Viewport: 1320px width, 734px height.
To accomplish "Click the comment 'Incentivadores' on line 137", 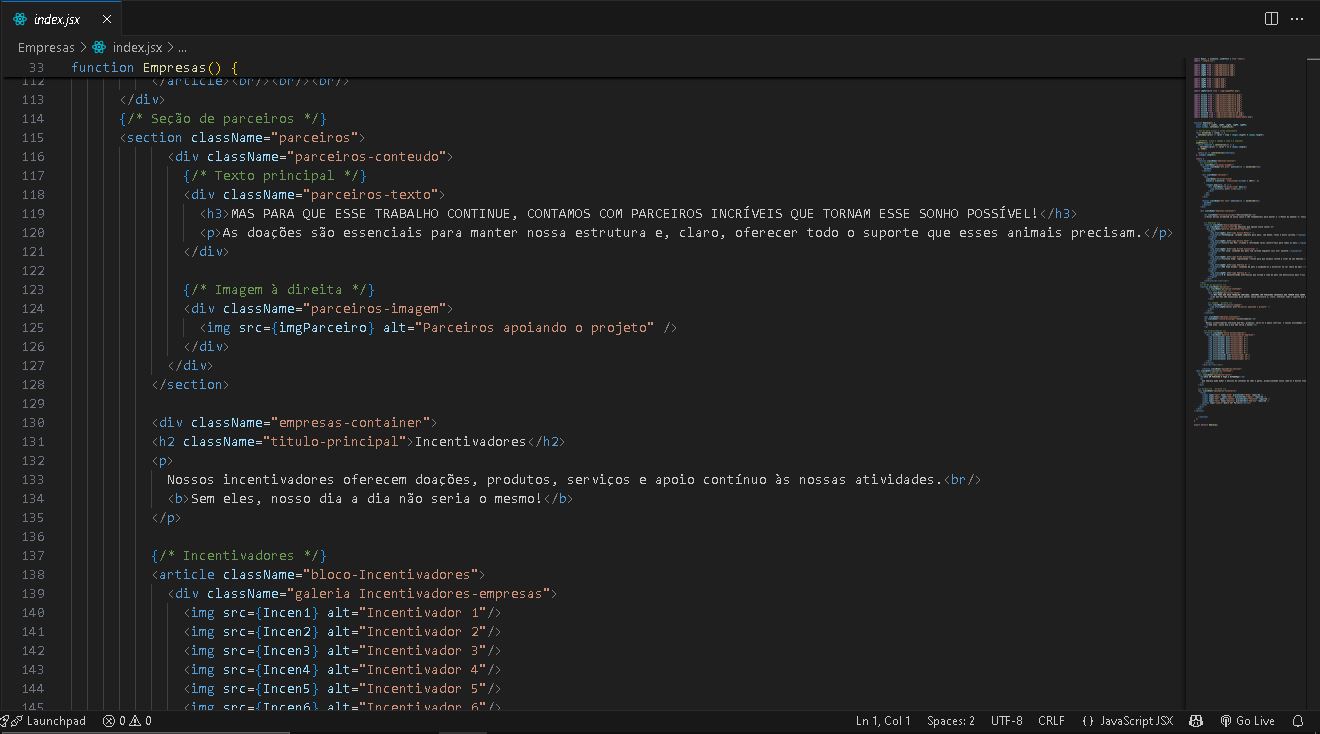I will pyautogui.click(x=239, y=555).
